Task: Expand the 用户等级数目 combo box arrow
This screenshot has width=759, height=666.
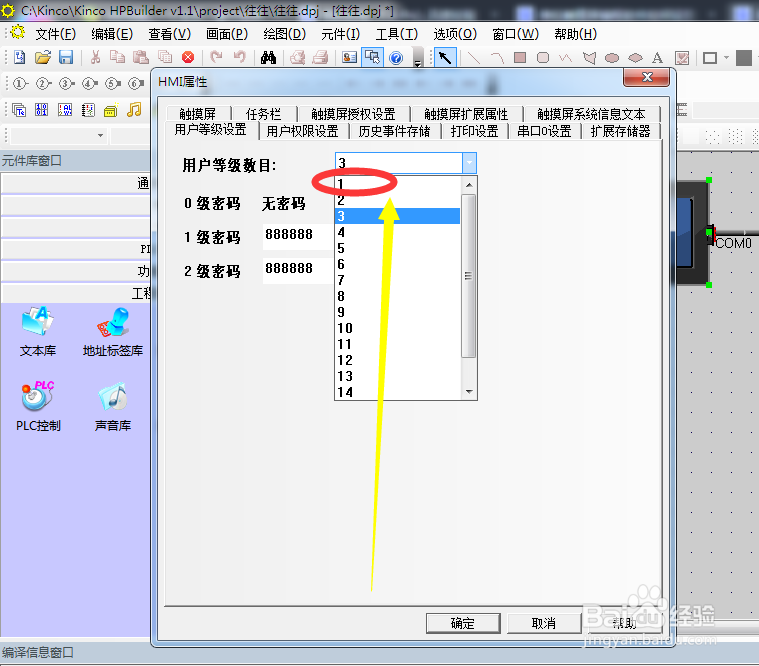Action: [x=469, y=163]
